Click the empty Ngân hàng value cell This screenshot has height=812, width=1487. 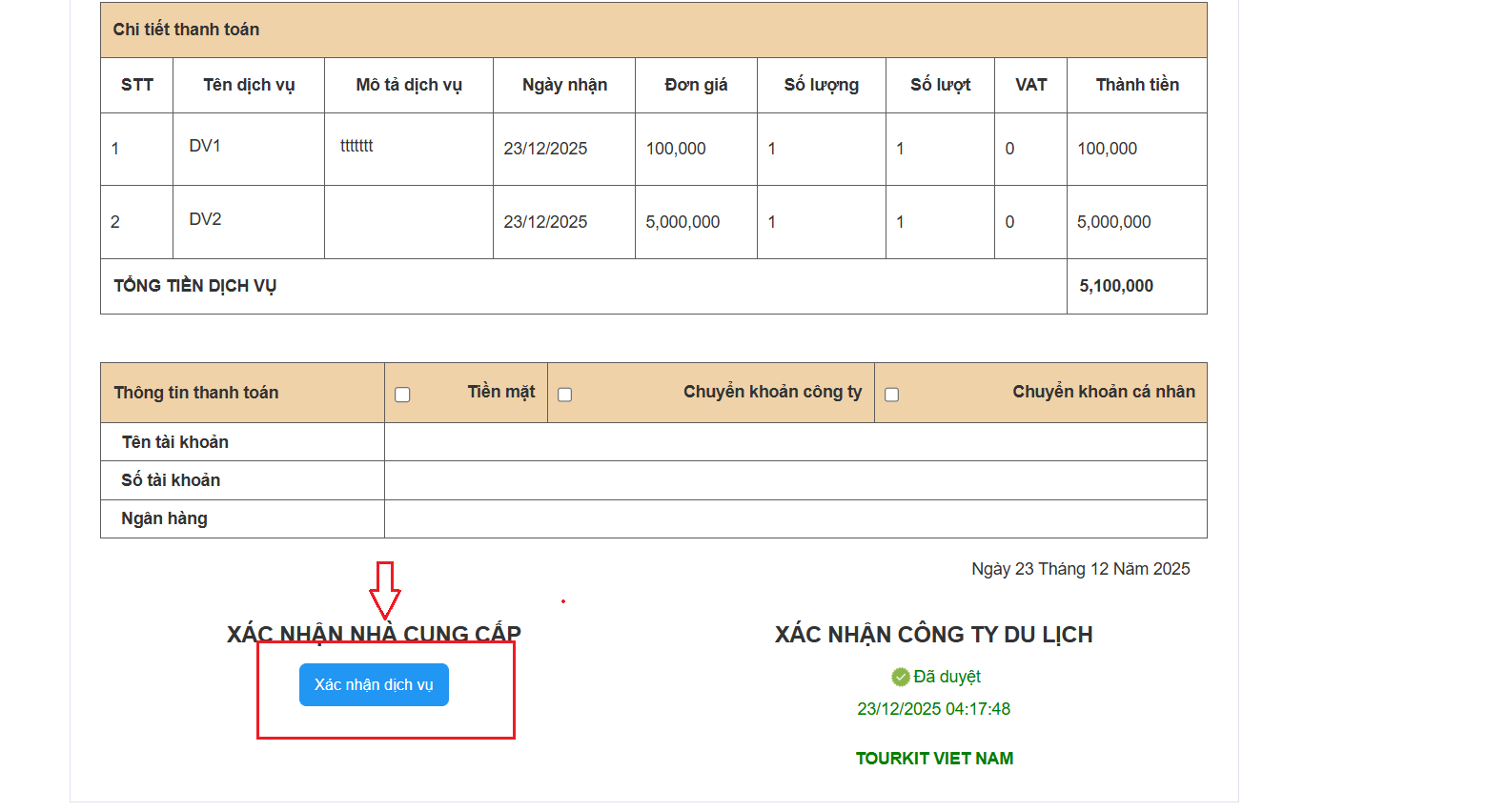coord(795,518)
